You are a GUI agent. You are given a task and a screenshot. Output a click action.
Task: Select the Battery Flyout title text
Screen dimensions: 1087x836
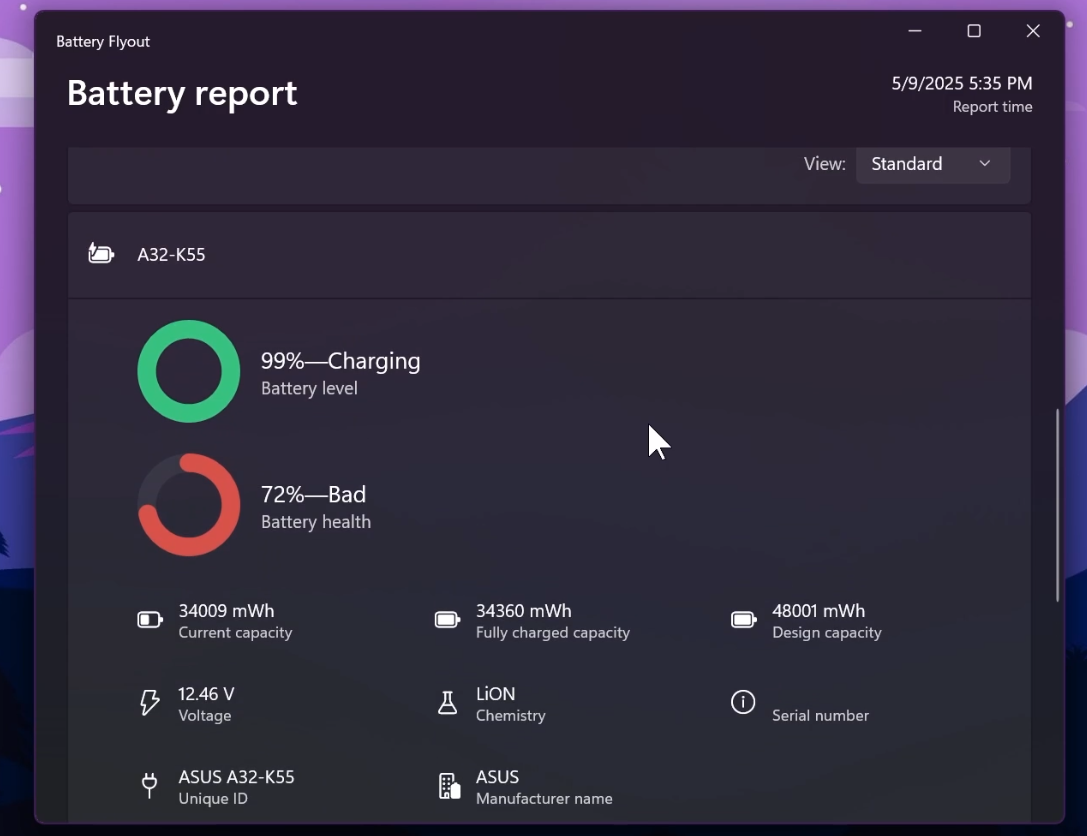click(103, 41)
